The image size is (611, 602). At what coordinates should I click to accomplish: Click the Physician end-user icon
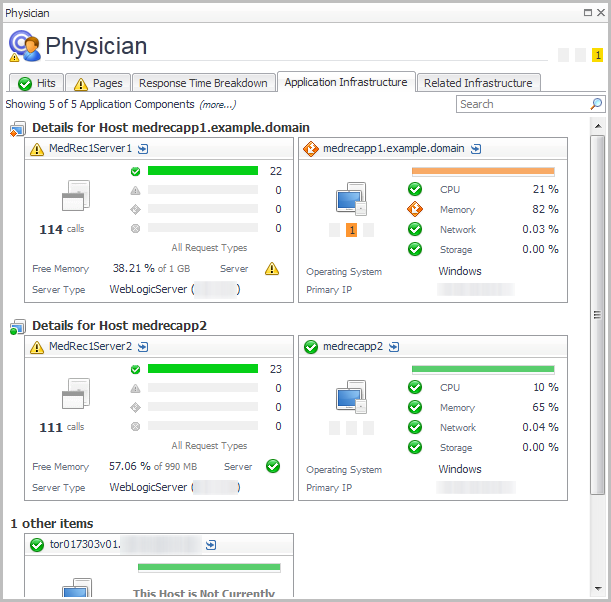click(25, 46)
